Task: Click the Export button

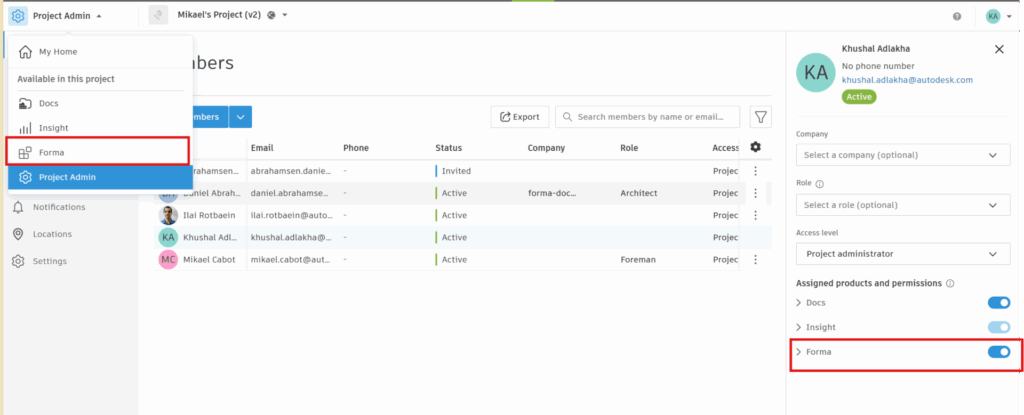Action: [520, 117]
